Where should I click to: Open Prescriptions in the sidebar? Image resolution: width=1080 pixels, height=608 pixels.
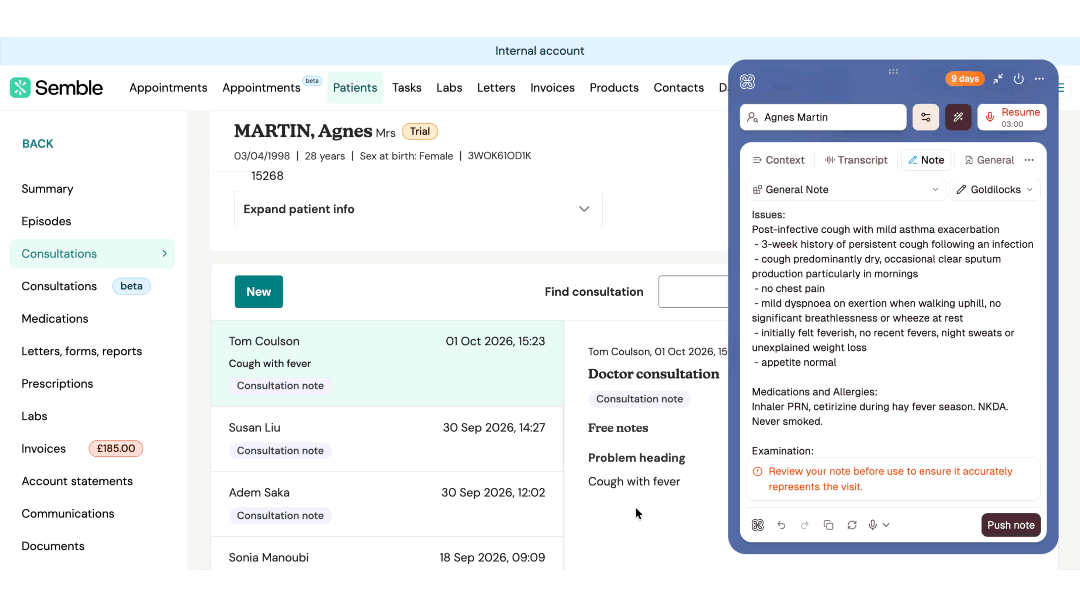click(57, 384)
